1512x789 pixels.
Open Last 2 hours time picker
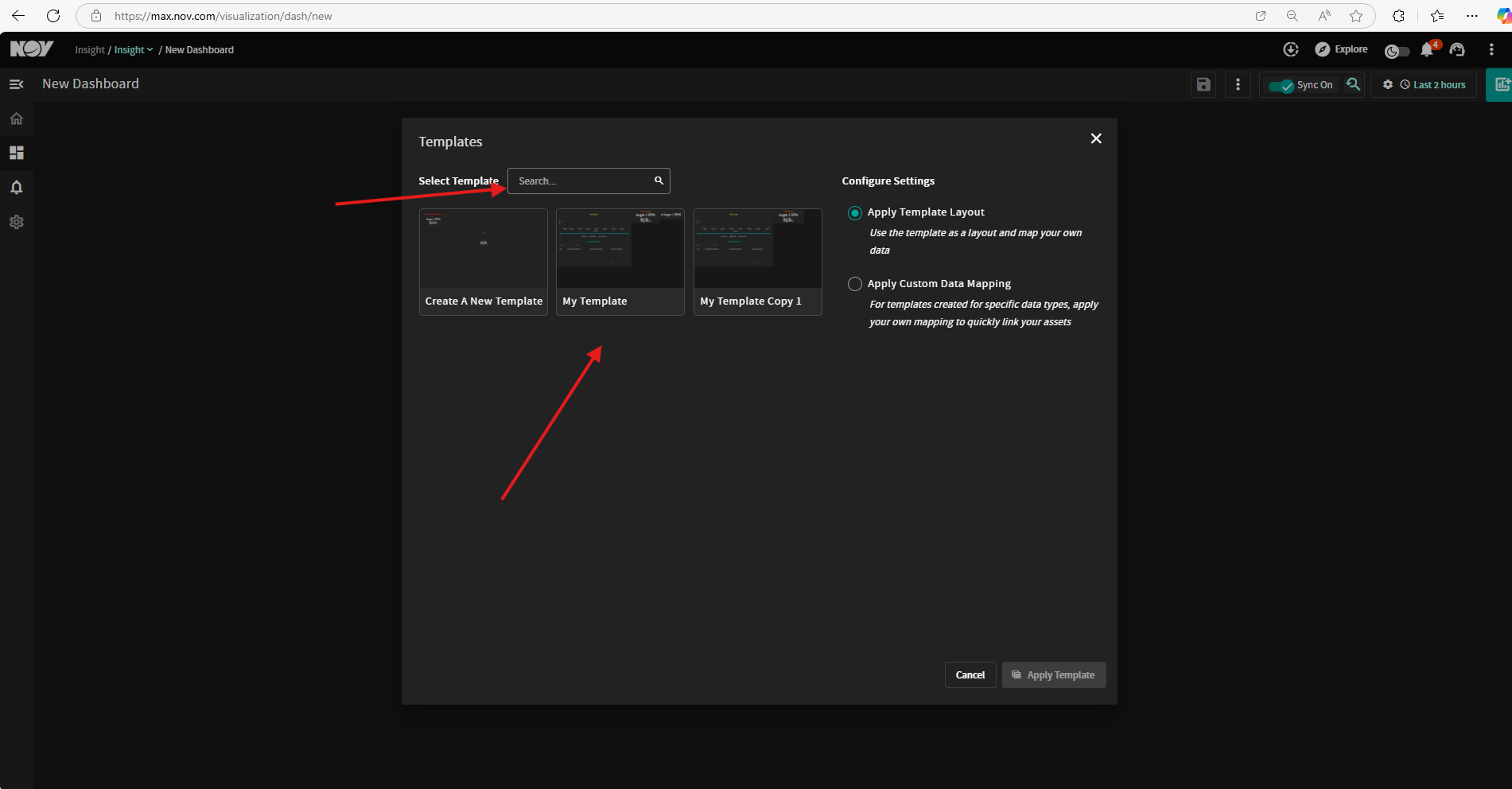click(1433, 85)
